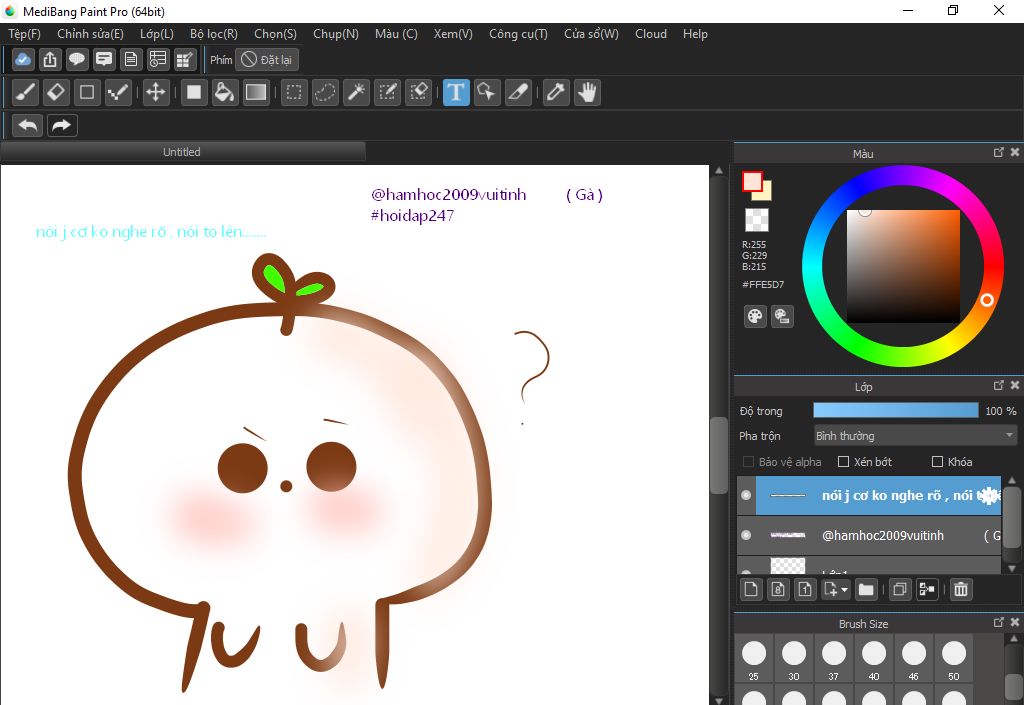Select the Eyedropper tool

[x=556, y=92]
